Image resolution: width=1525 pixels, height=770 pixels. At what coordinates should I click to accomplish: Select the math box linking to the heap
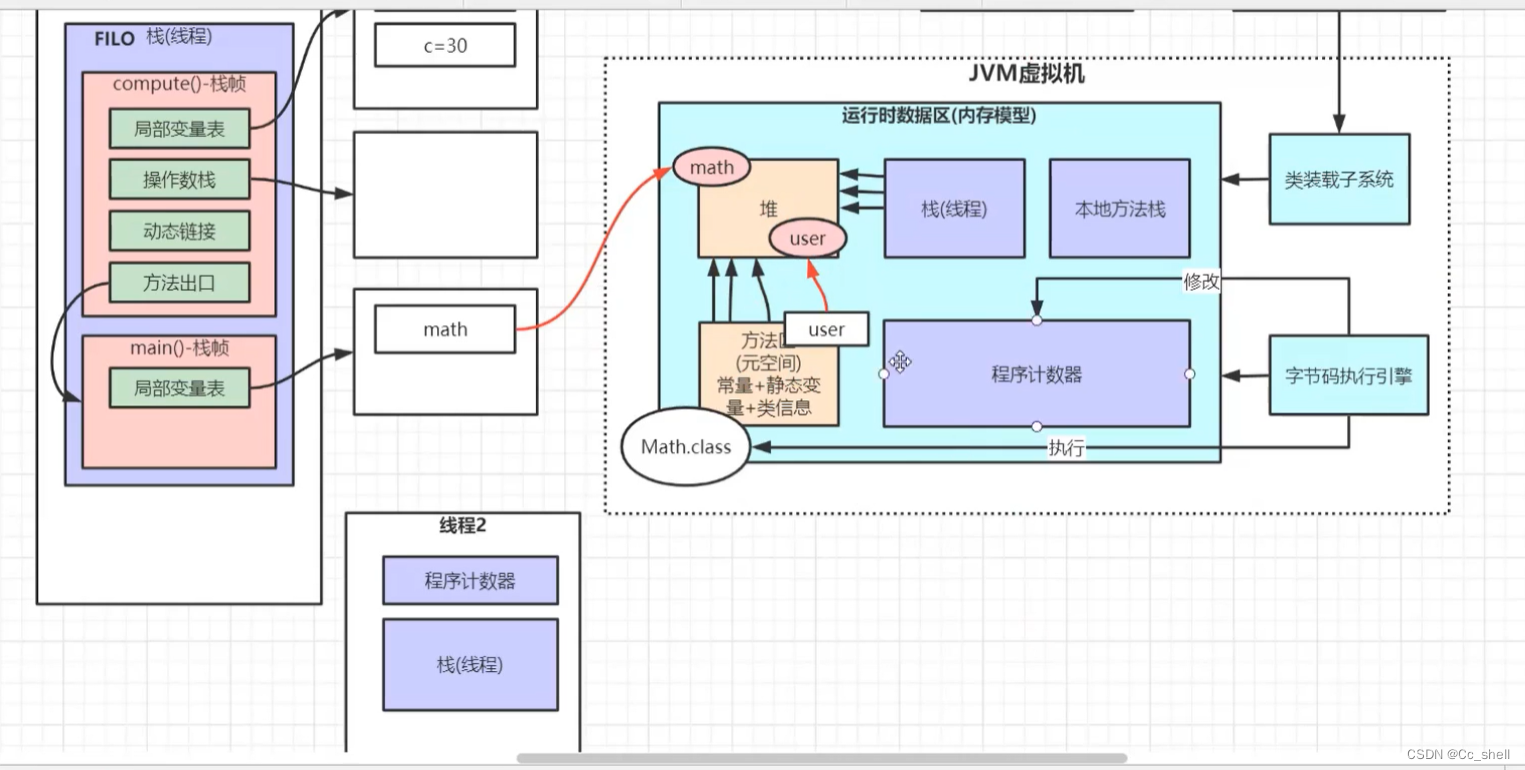444,329
